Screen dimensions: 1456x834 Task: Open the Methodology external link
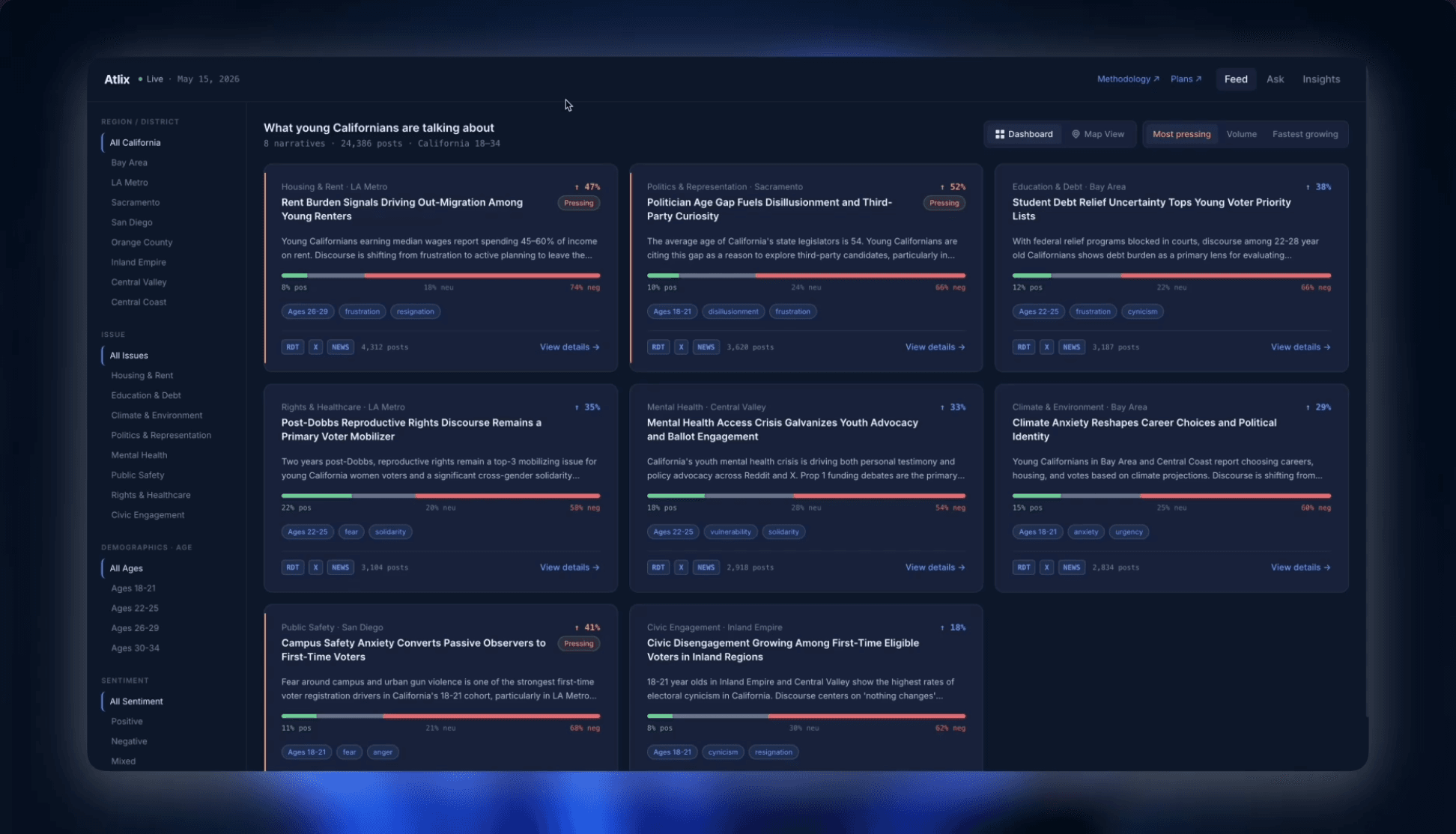(1128, 79)
